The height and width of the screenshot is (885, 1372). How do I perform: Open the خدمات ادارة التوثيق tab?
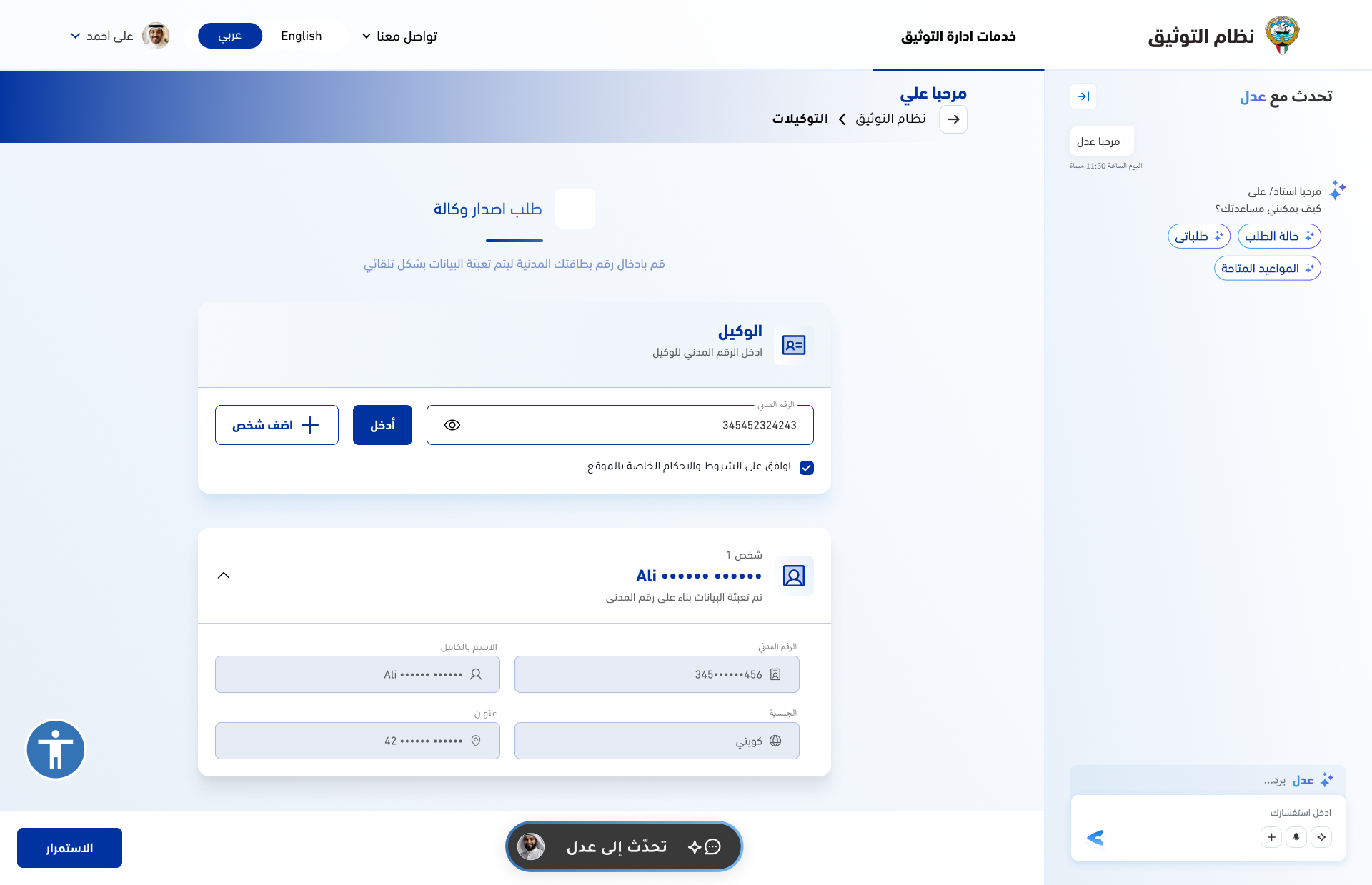958,36
